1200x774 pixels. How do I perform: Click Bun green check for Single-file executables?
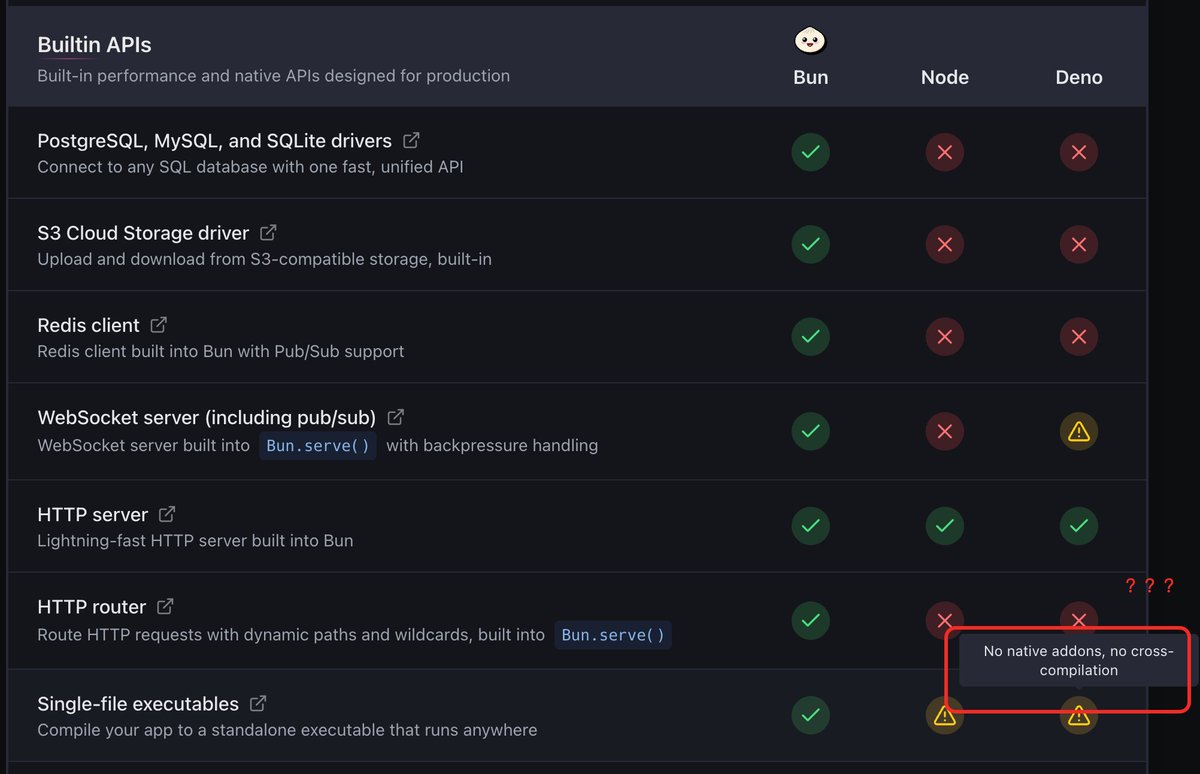pos(810,715)
